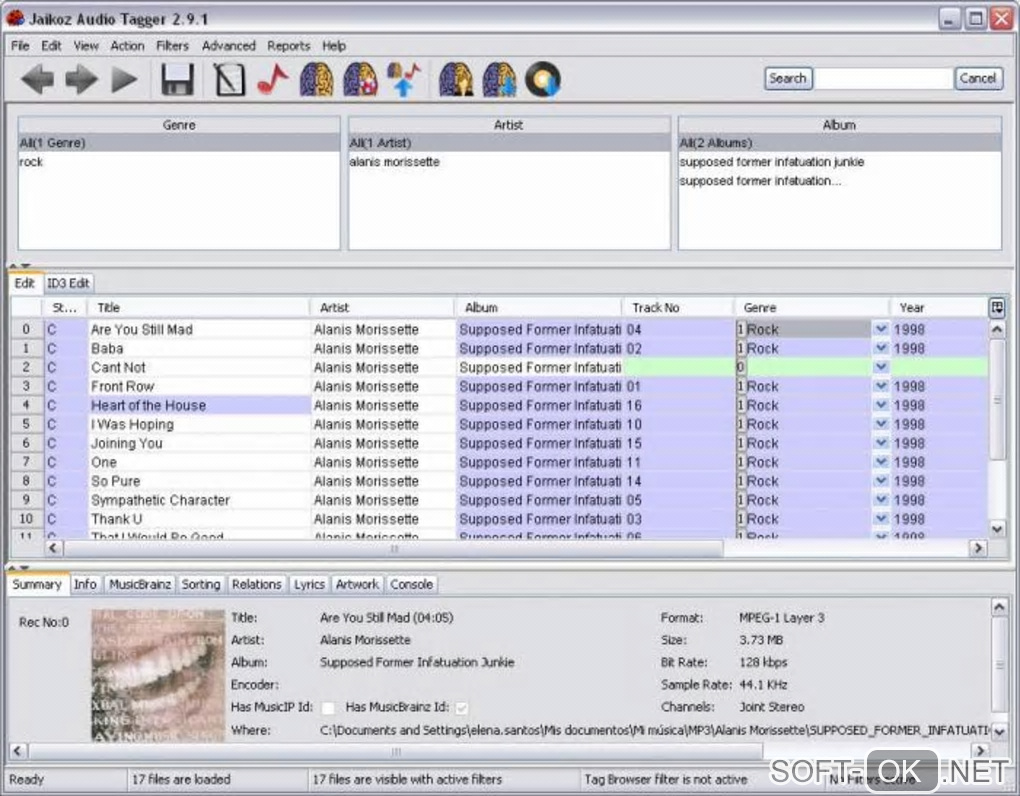Click the forward arrow toolbar icon

tap(81, 80)
